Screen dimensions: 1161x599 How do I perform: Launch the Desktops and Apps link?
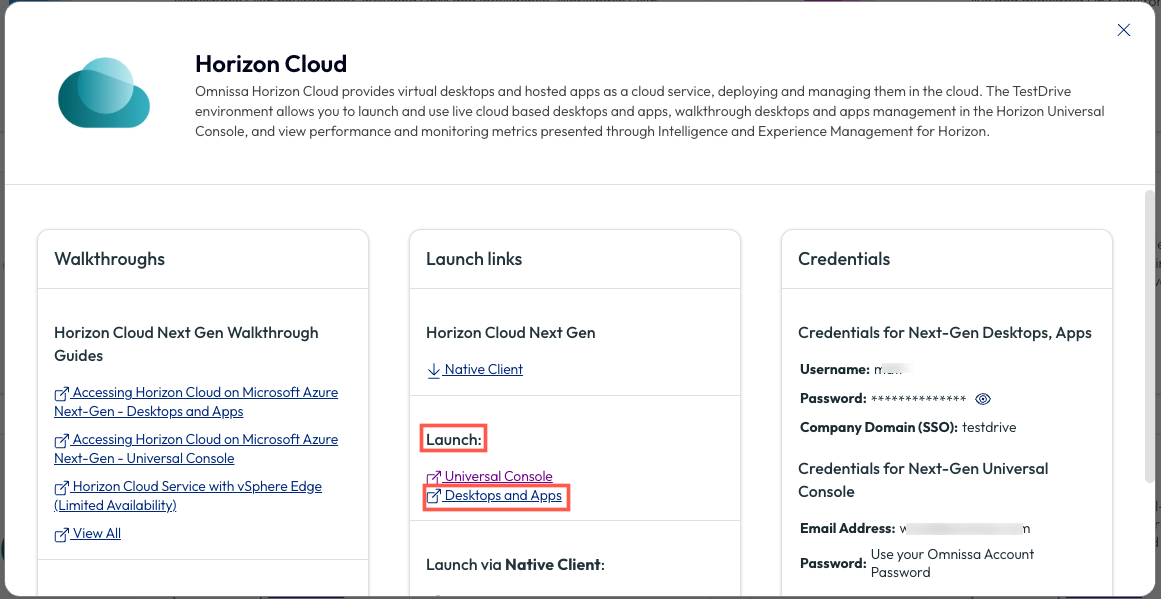[x=503, y=496]
